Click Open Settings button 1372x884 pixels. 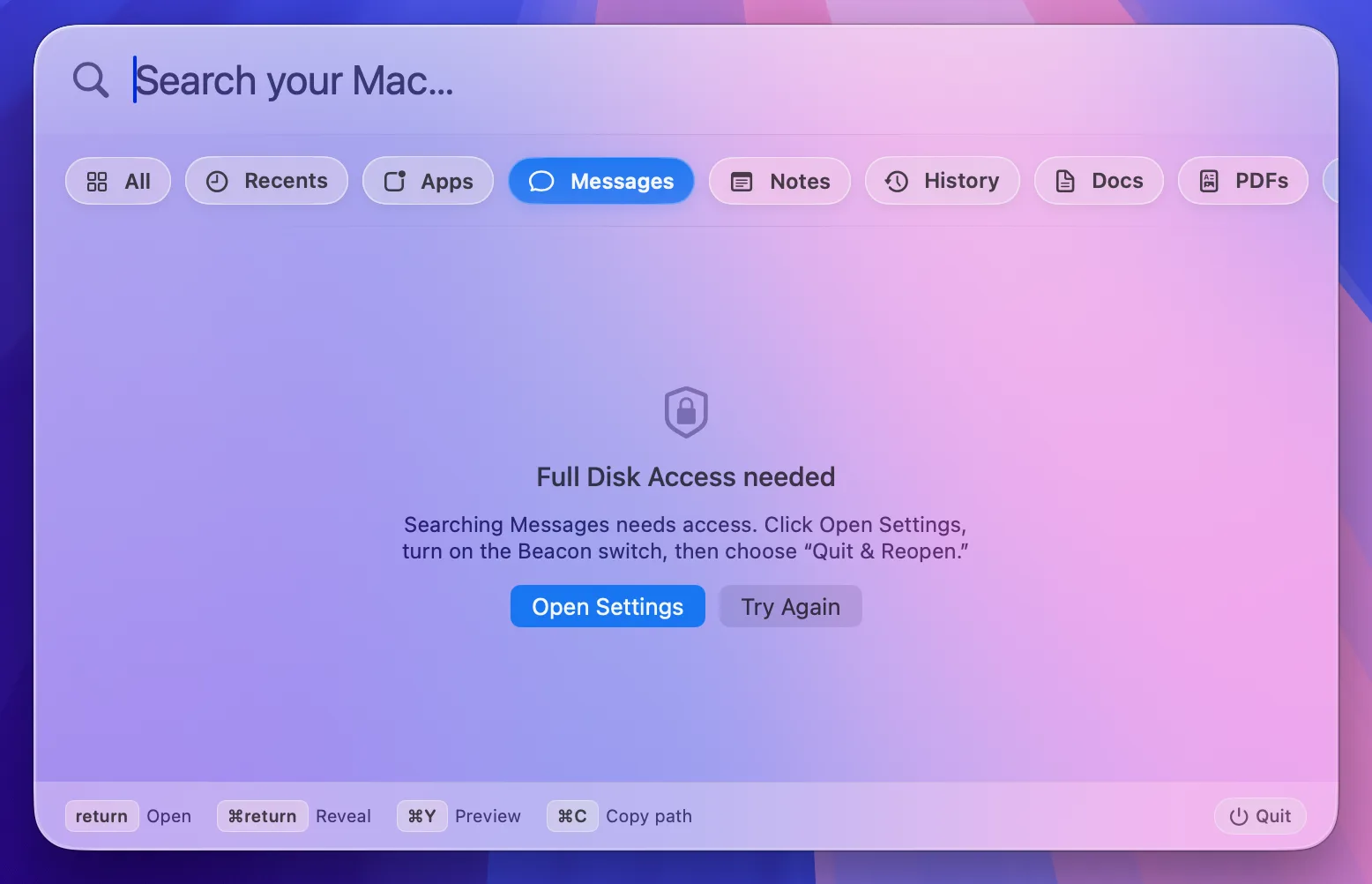(608, 606)
